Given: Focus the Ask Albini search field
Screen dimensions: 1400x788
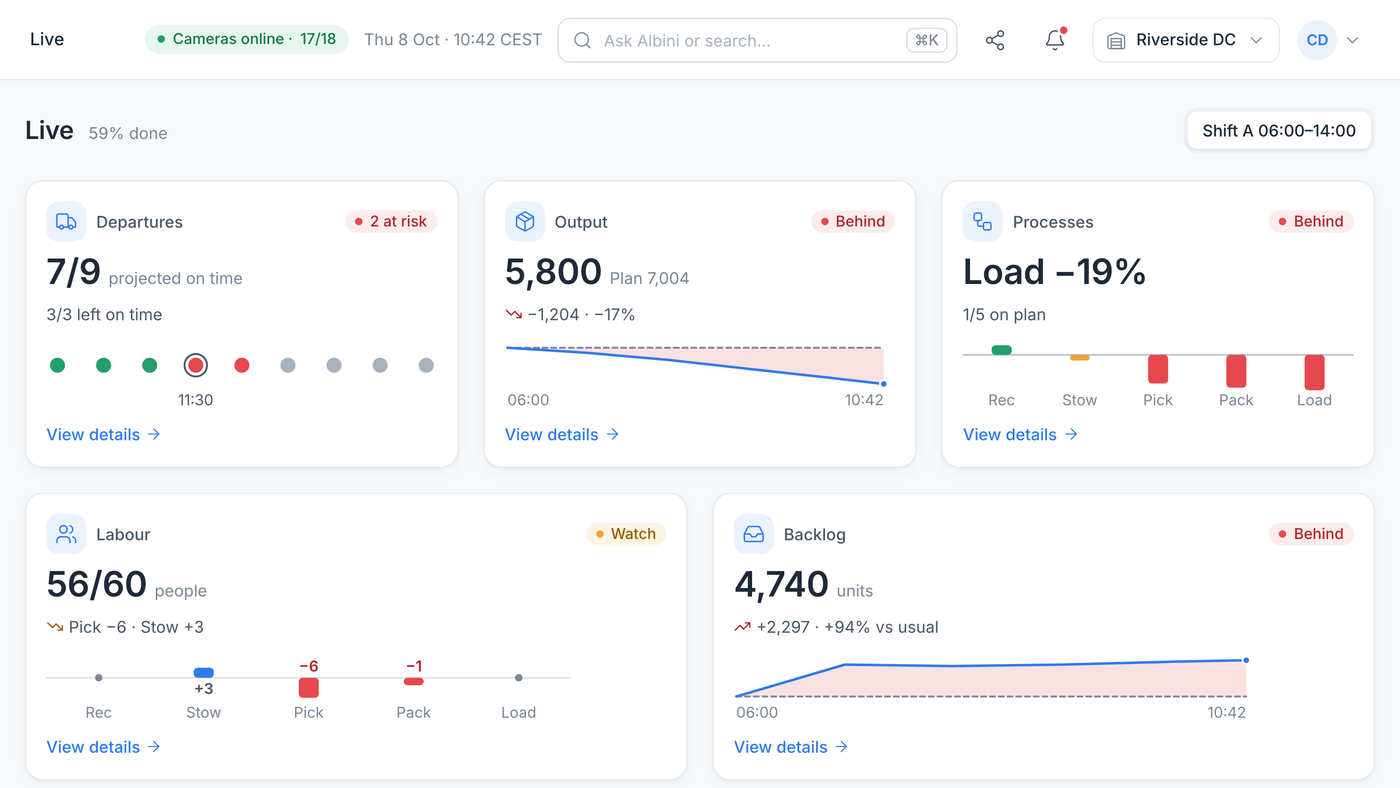Looking at the screenshot, I should pyautogui.click(x=757, y=40).
